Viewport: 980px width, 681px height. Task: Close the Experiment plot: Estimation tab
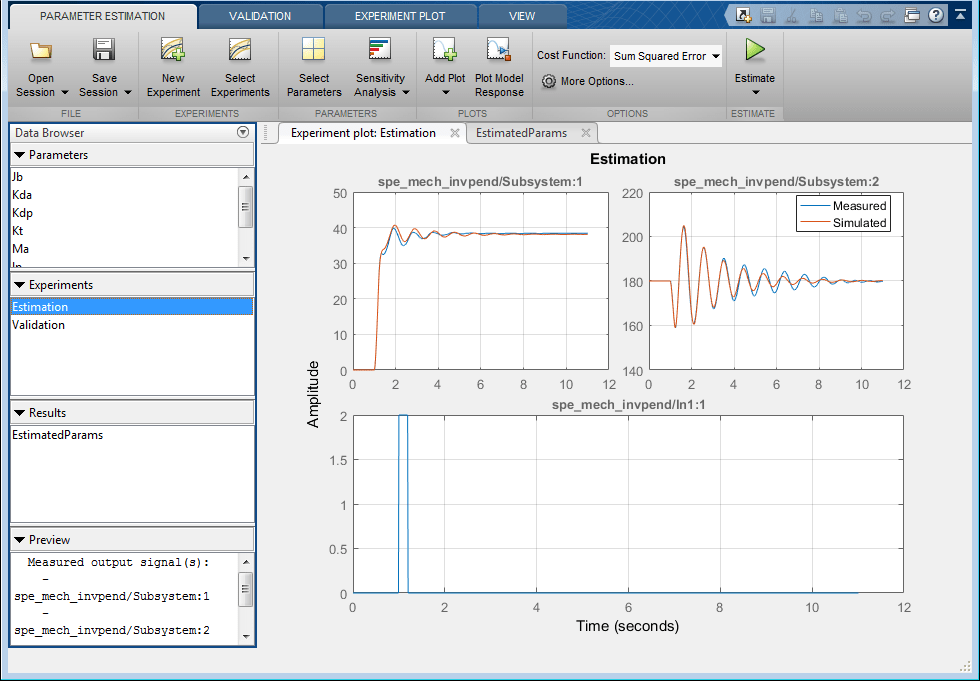tap(455, 133)
